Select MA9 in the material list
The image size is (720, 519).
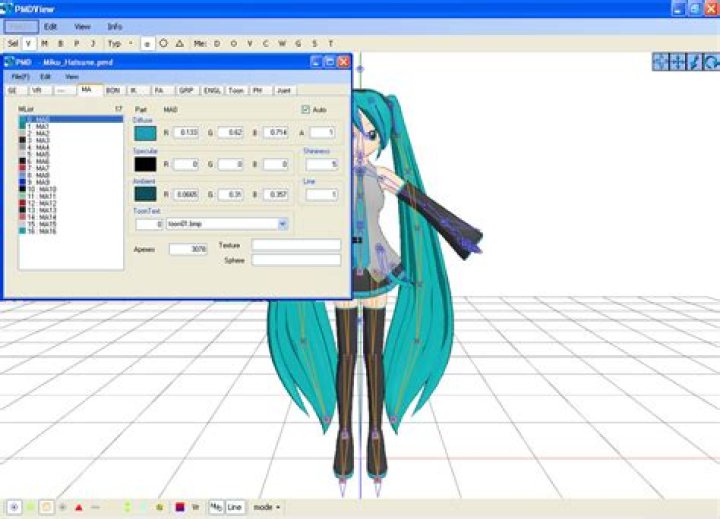pos(71,182)
